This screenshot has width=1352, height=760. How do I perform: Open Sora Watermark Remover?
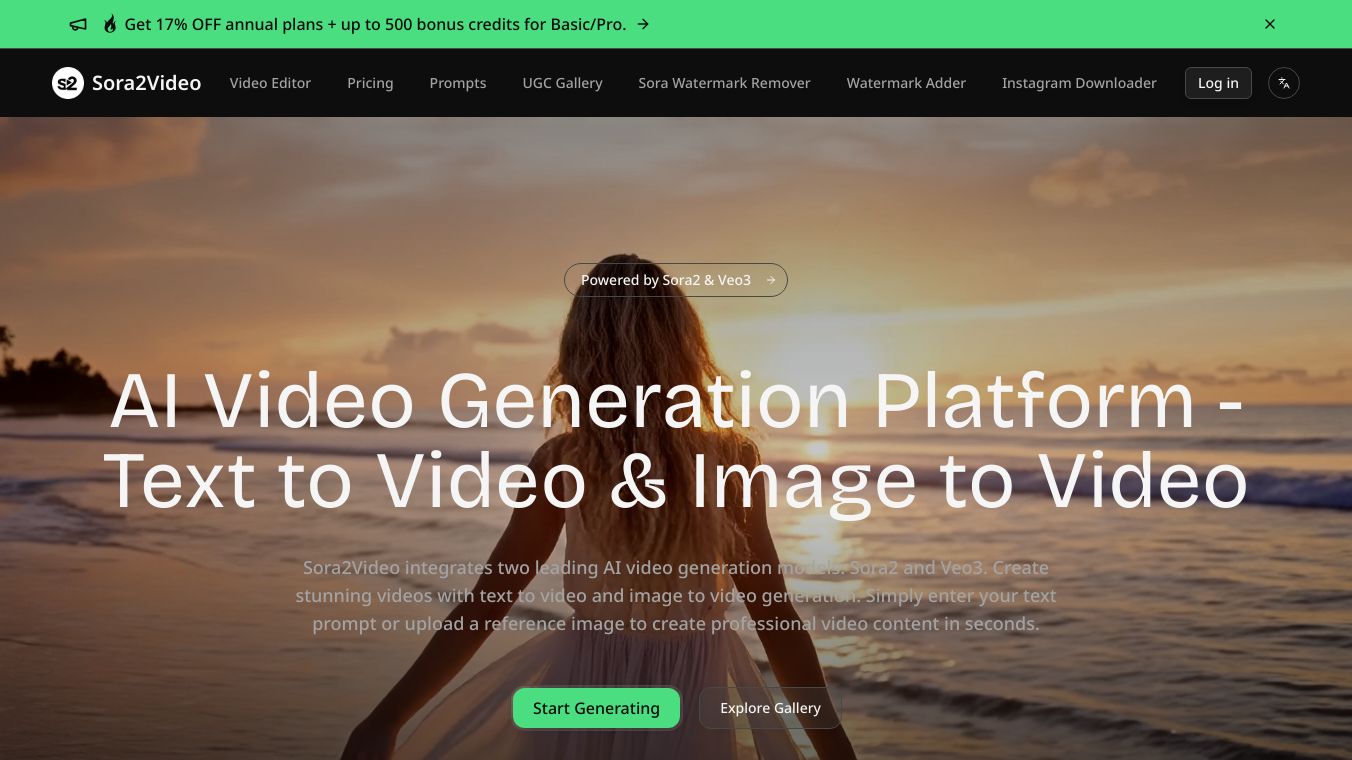tap(724, 83)
